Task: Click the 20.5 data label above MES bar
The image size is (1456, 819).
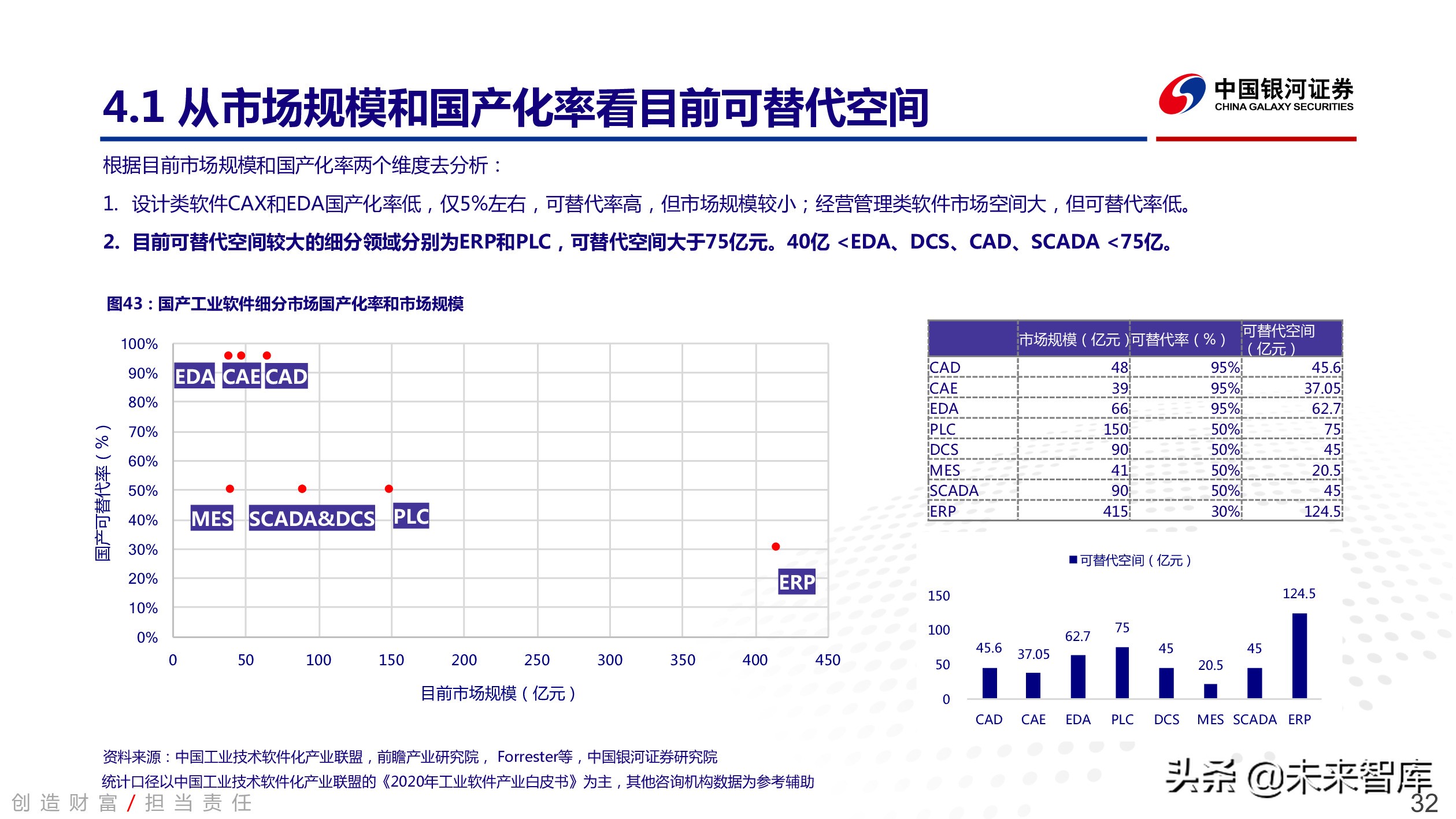Action: pos(1210,665)
